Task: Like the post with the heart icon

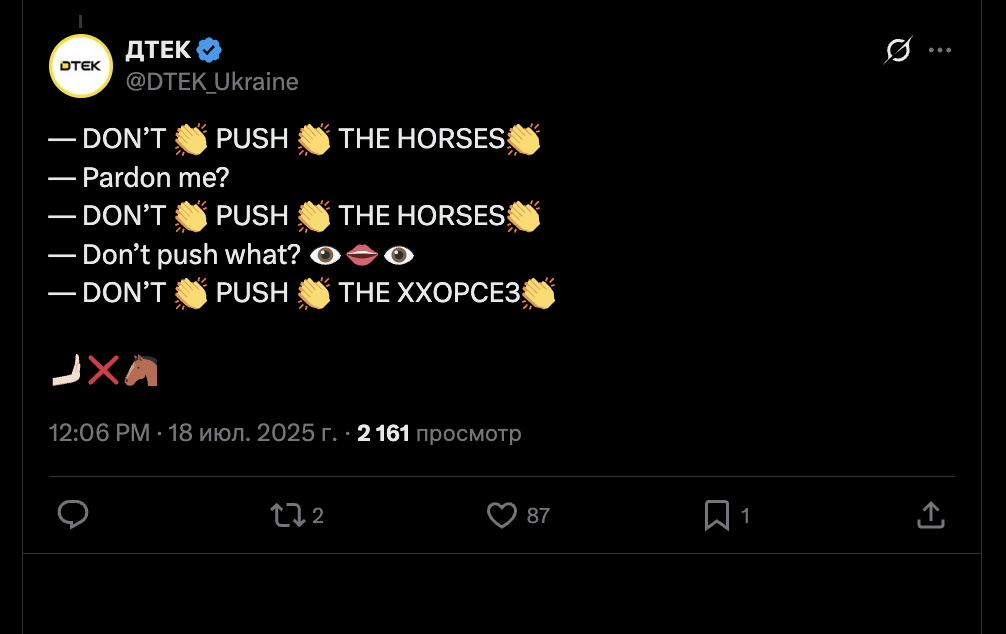Action: coord(501,515)
